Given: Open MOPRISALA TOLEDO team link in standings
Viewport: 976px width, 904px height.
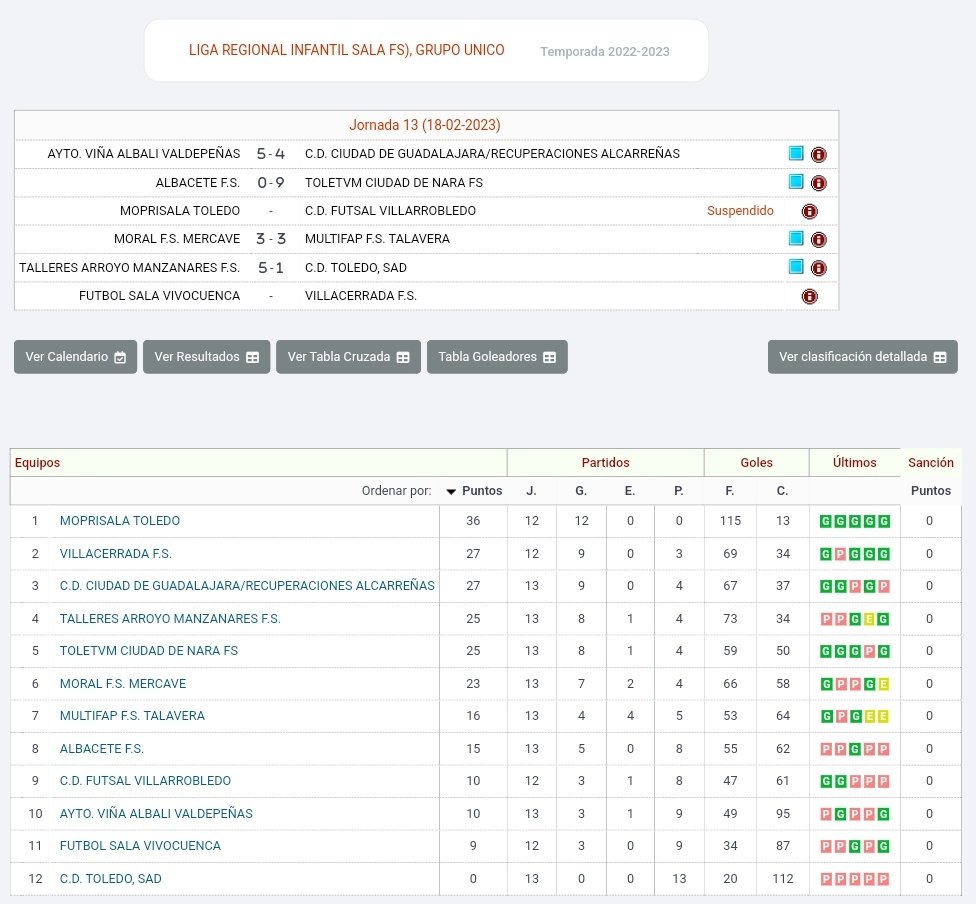Looking at the screenshot, I should point(120,520).
